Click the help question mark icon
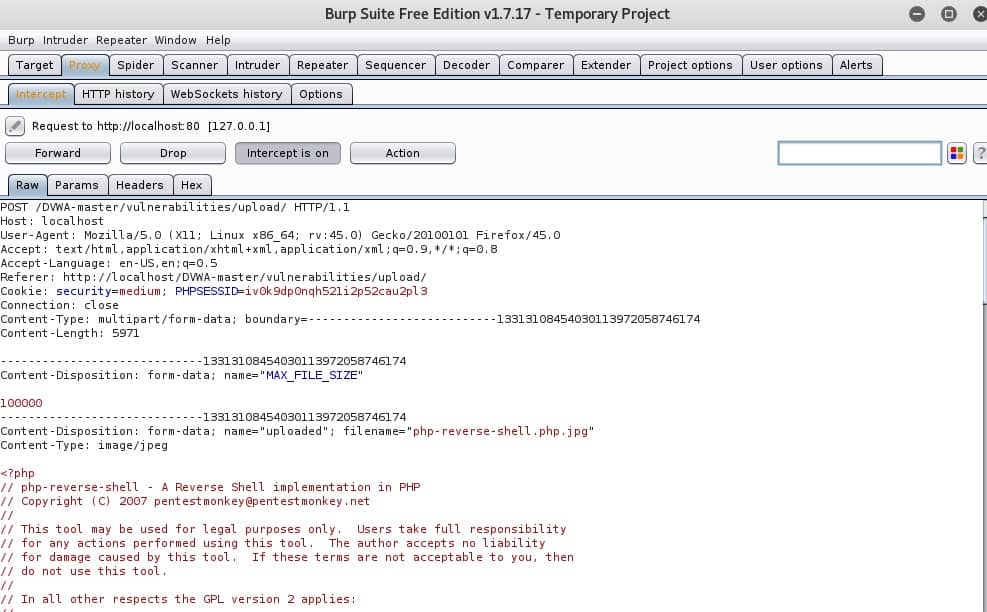 click(980, 153)
